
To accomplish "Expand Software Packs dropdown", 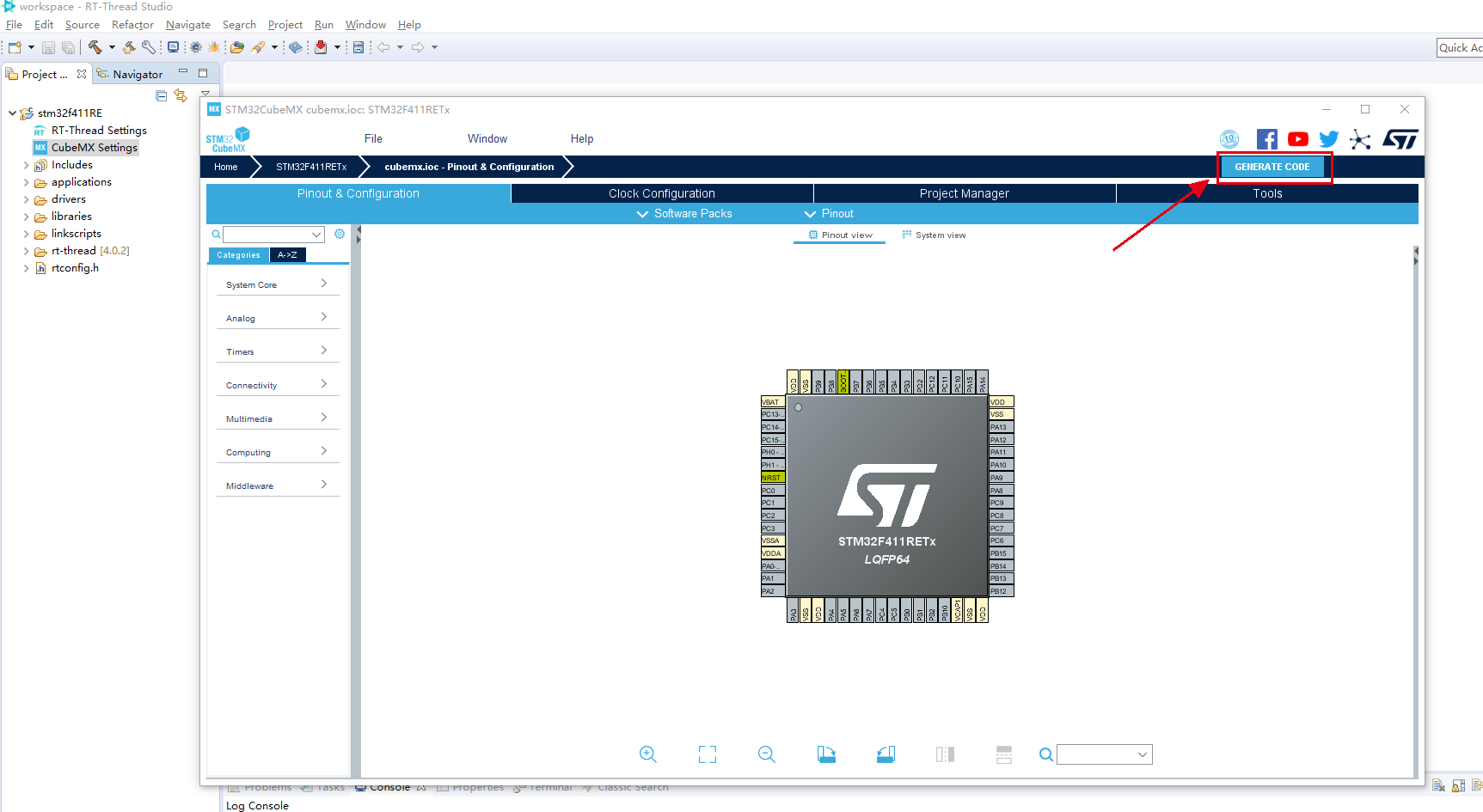I will click(x=684, y=213).
